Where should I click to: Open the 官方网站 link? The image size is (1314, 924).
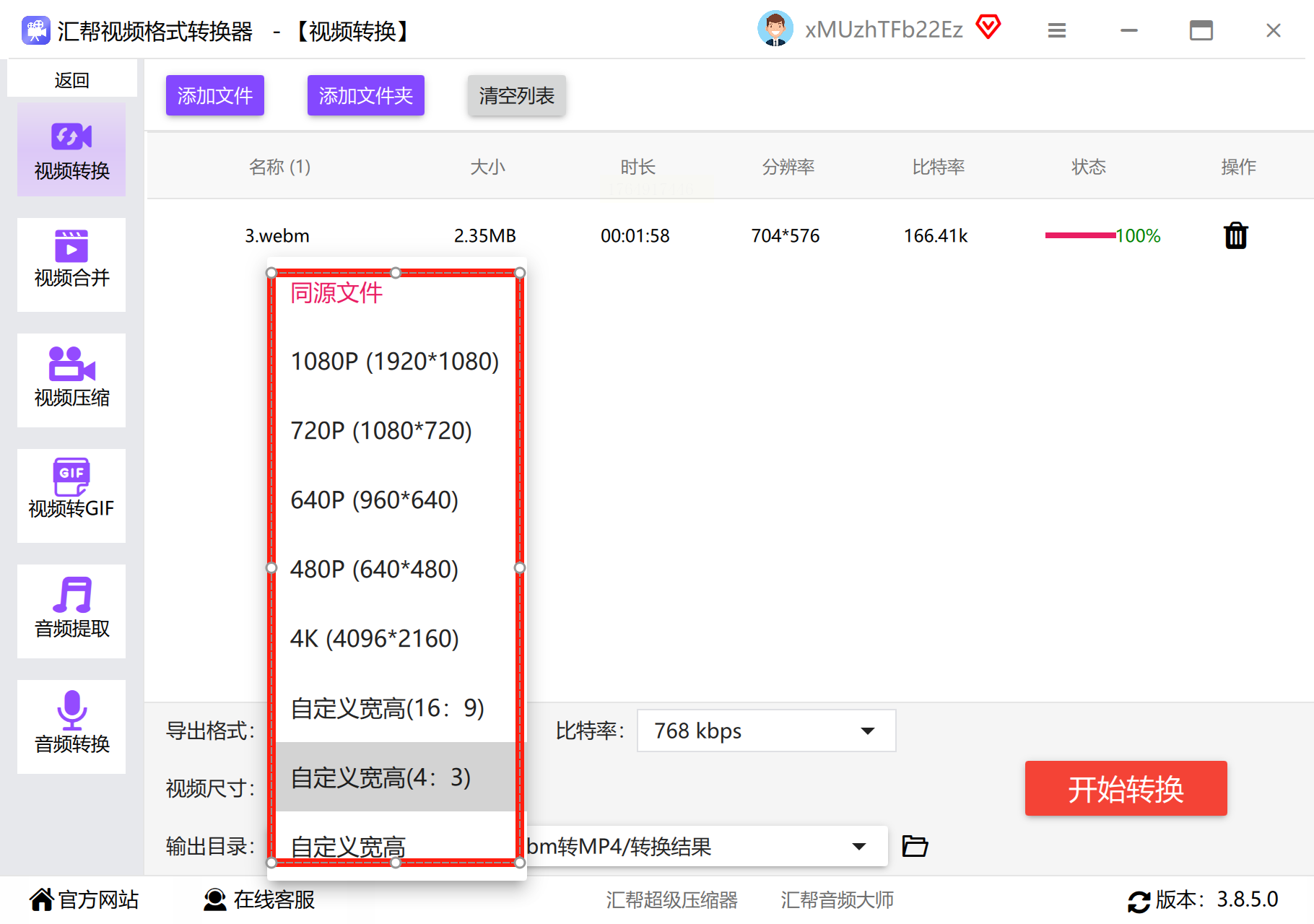(x=84, y=899)
